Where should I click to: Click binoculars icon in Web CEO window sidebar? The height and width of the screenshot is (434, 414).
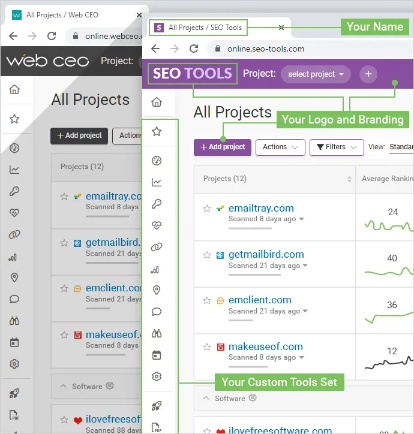(x=14, y=321)
